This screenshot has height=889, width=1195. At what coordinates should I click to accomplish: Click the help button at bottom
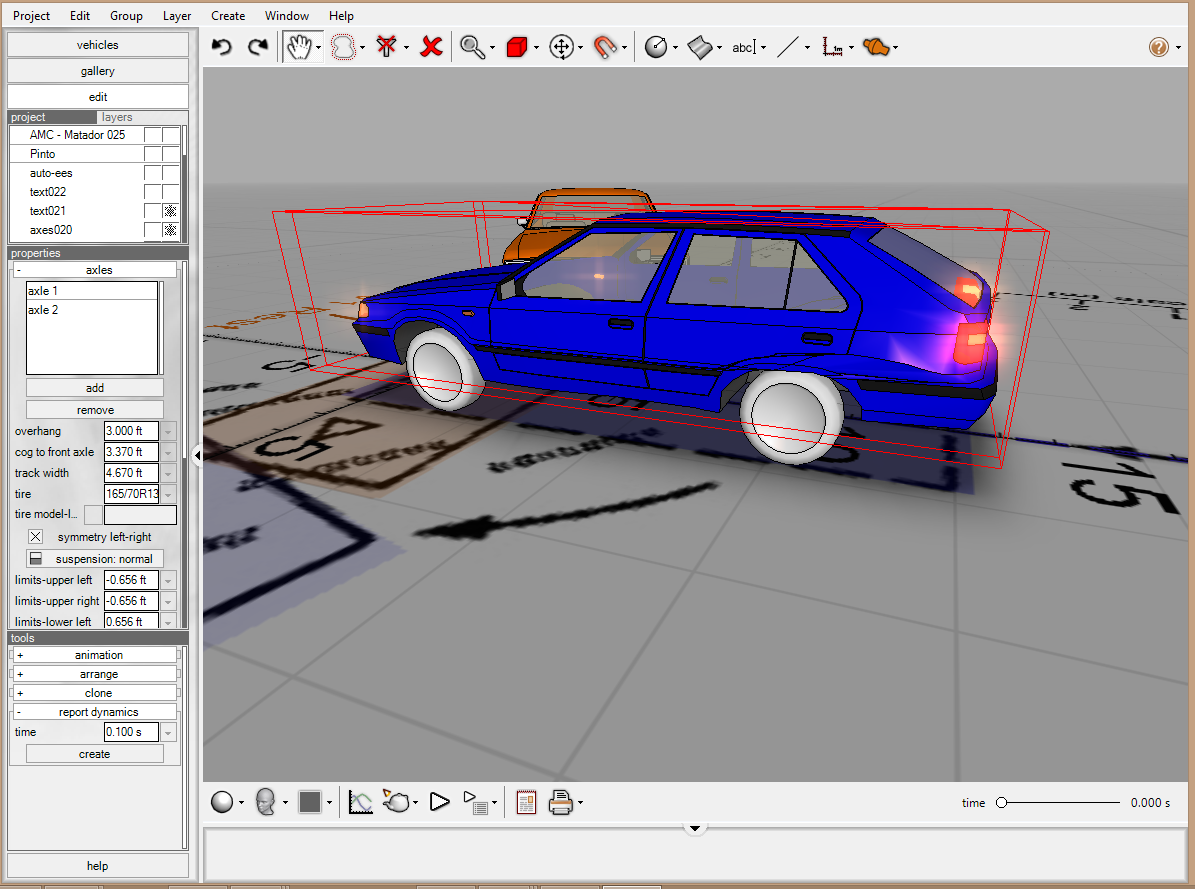coord(98,866)
